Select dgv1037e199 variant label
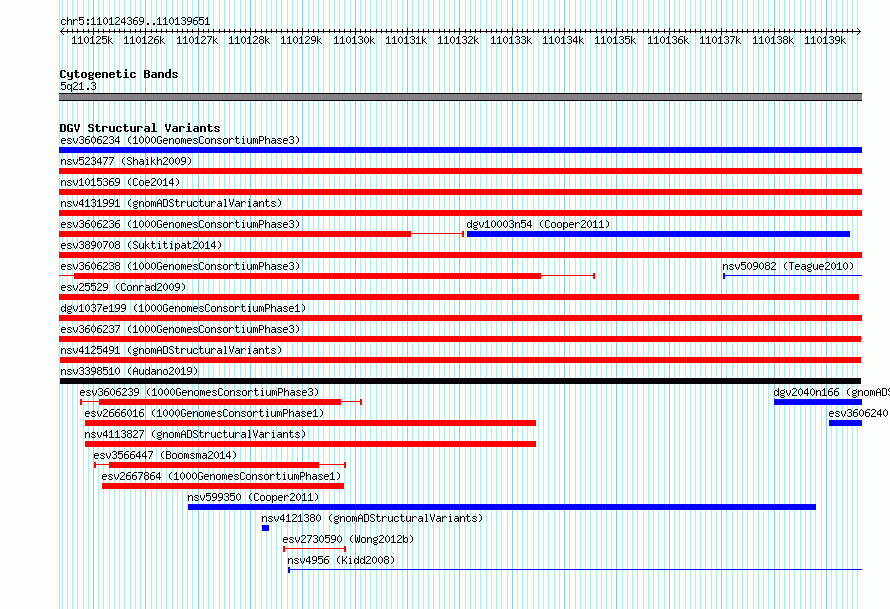Image resolution: width=890 pixels, height=609 pixels. (x=183, y=308)
